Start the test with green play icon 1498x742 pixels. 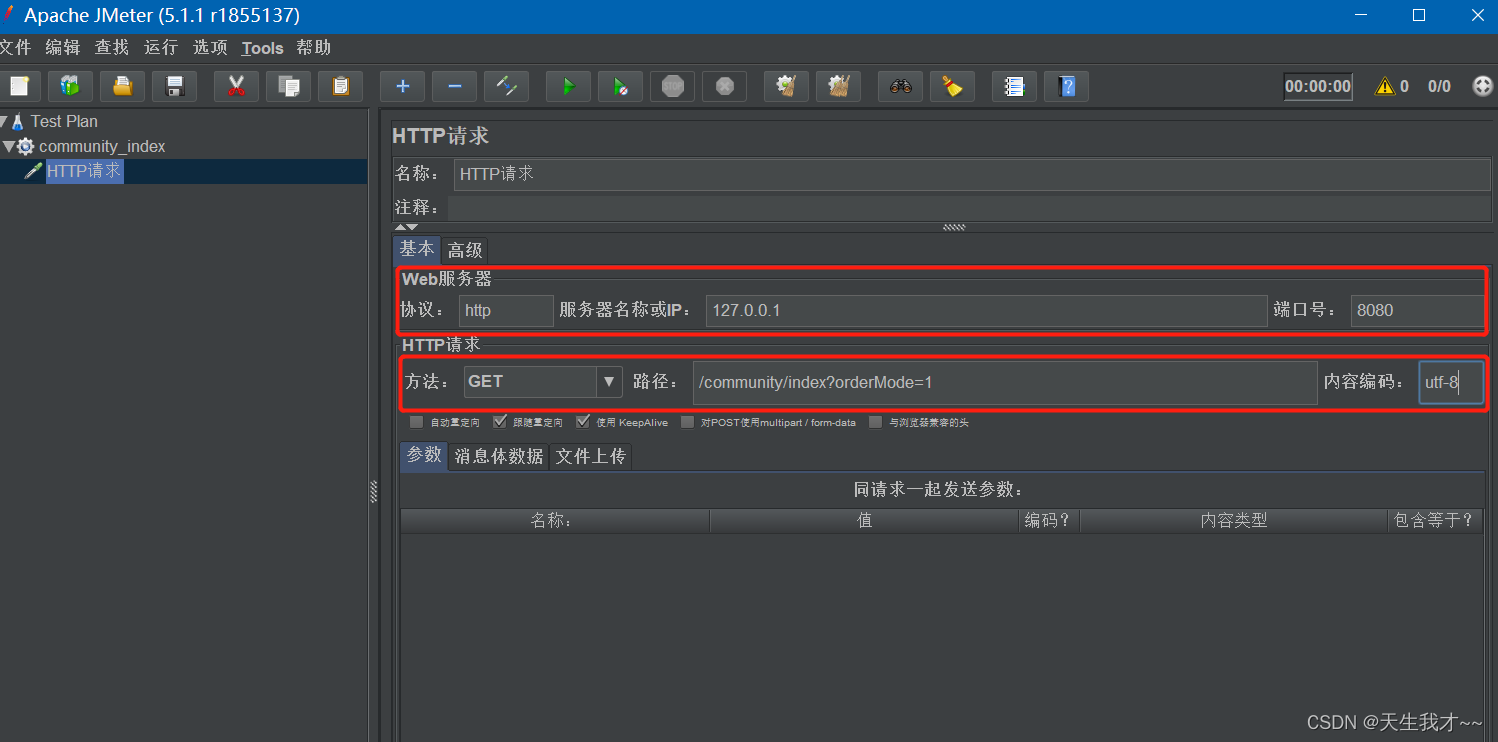pyautogui.click(x=568, y=86)
